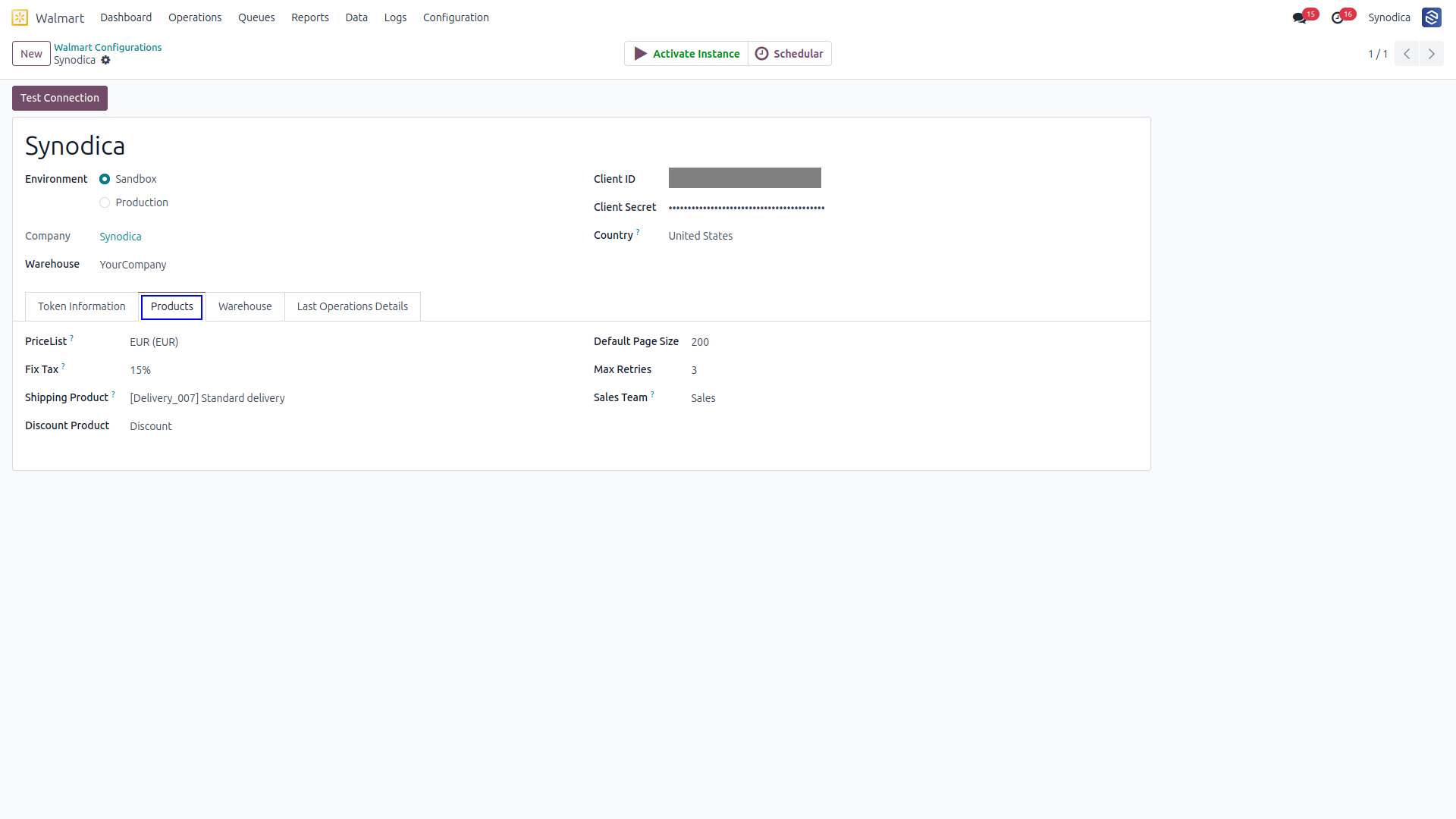The width and height of the screenshot is (1456, 819).
Task: Click the Walmart app name text
Action: pos(60,17)
